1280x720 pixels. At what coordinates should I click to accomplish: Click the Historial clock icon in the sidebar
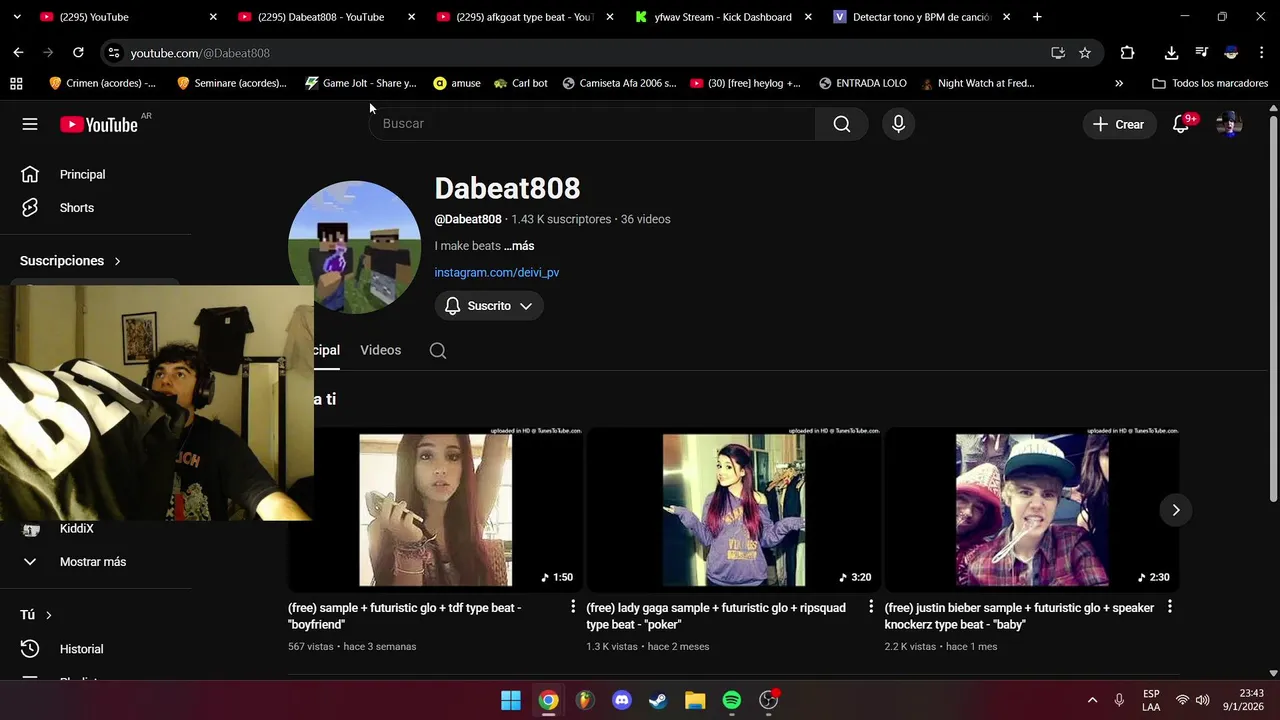(x=30, y=649)
